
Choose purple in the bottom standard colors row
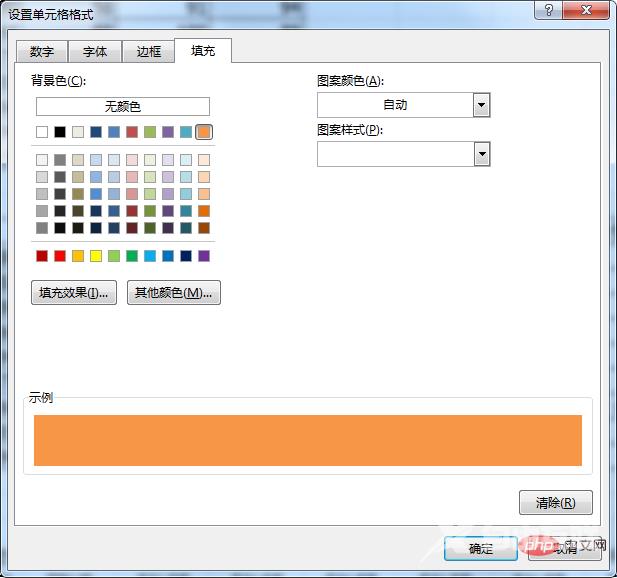204,256
